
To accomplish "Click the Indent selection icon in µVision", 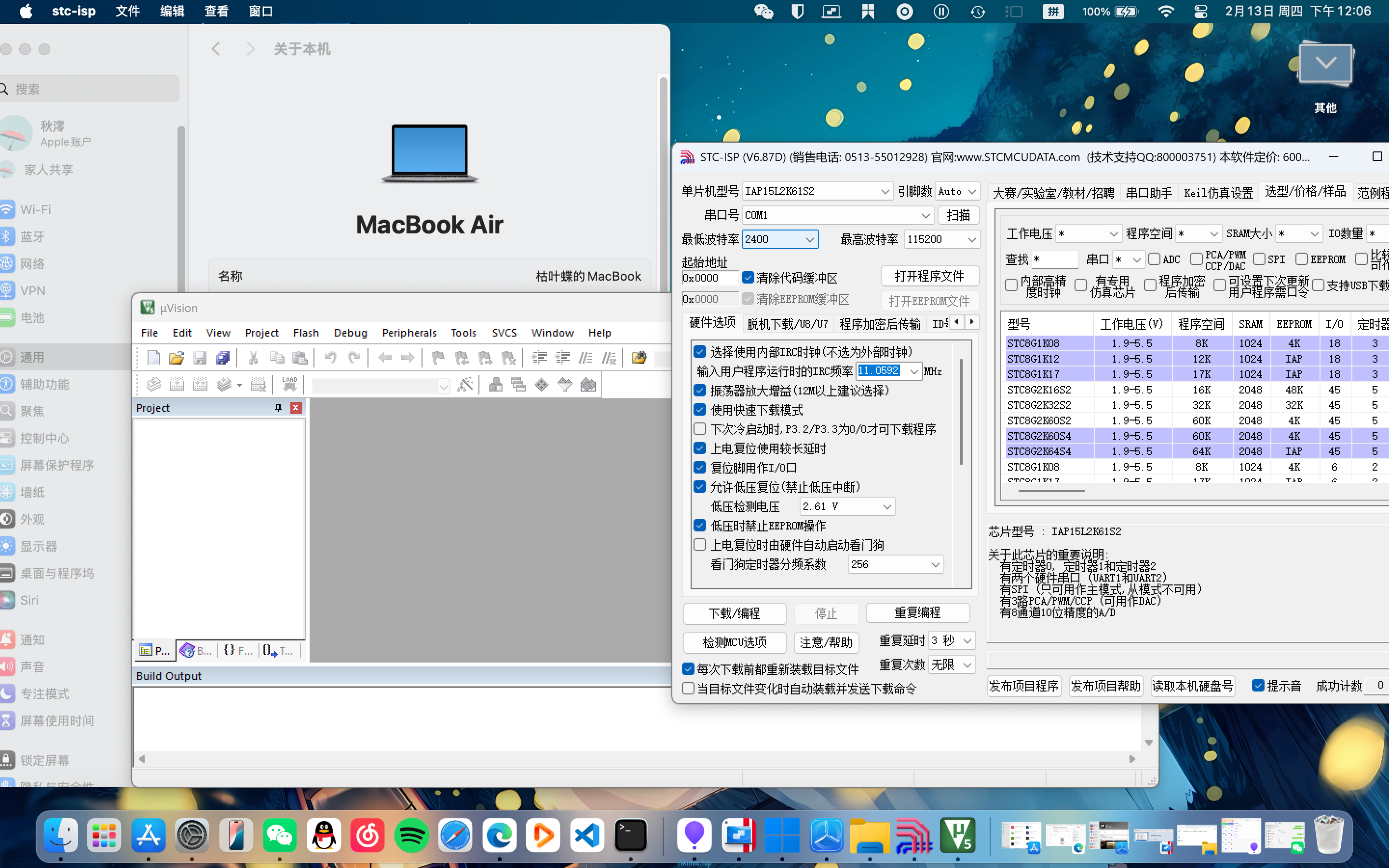I will point(539,358).
